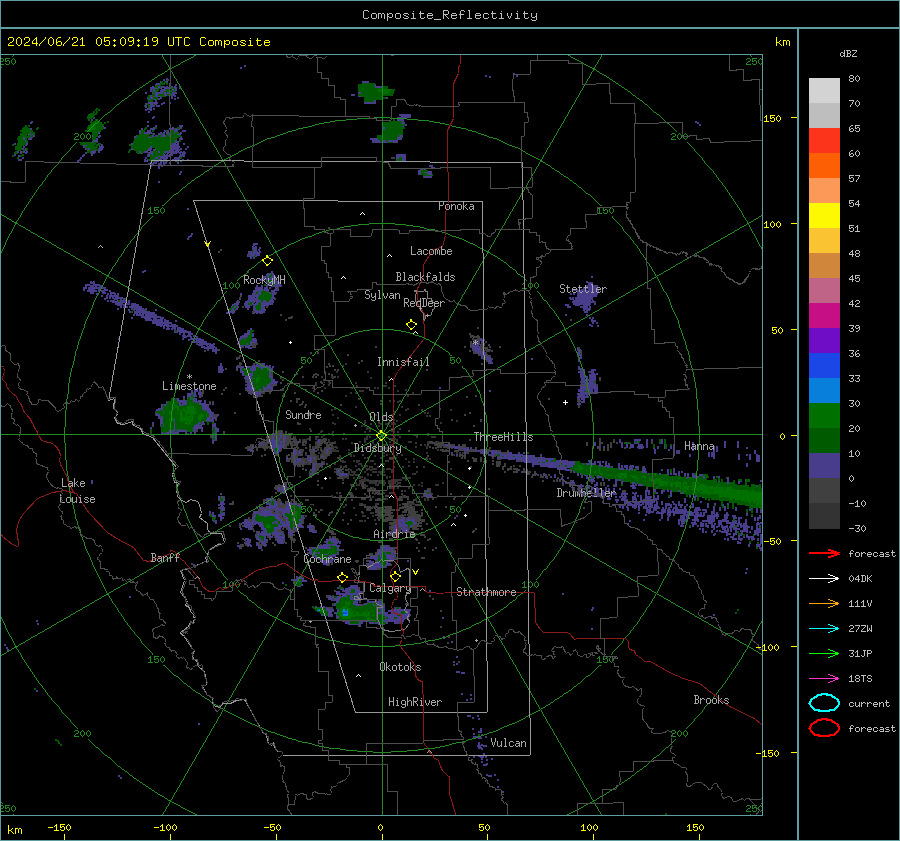Image resolution: width=900 pixels, height=841 pixels.
Task: Click the Sundre label
Action: pyautogui.click(x=303, y=415)
